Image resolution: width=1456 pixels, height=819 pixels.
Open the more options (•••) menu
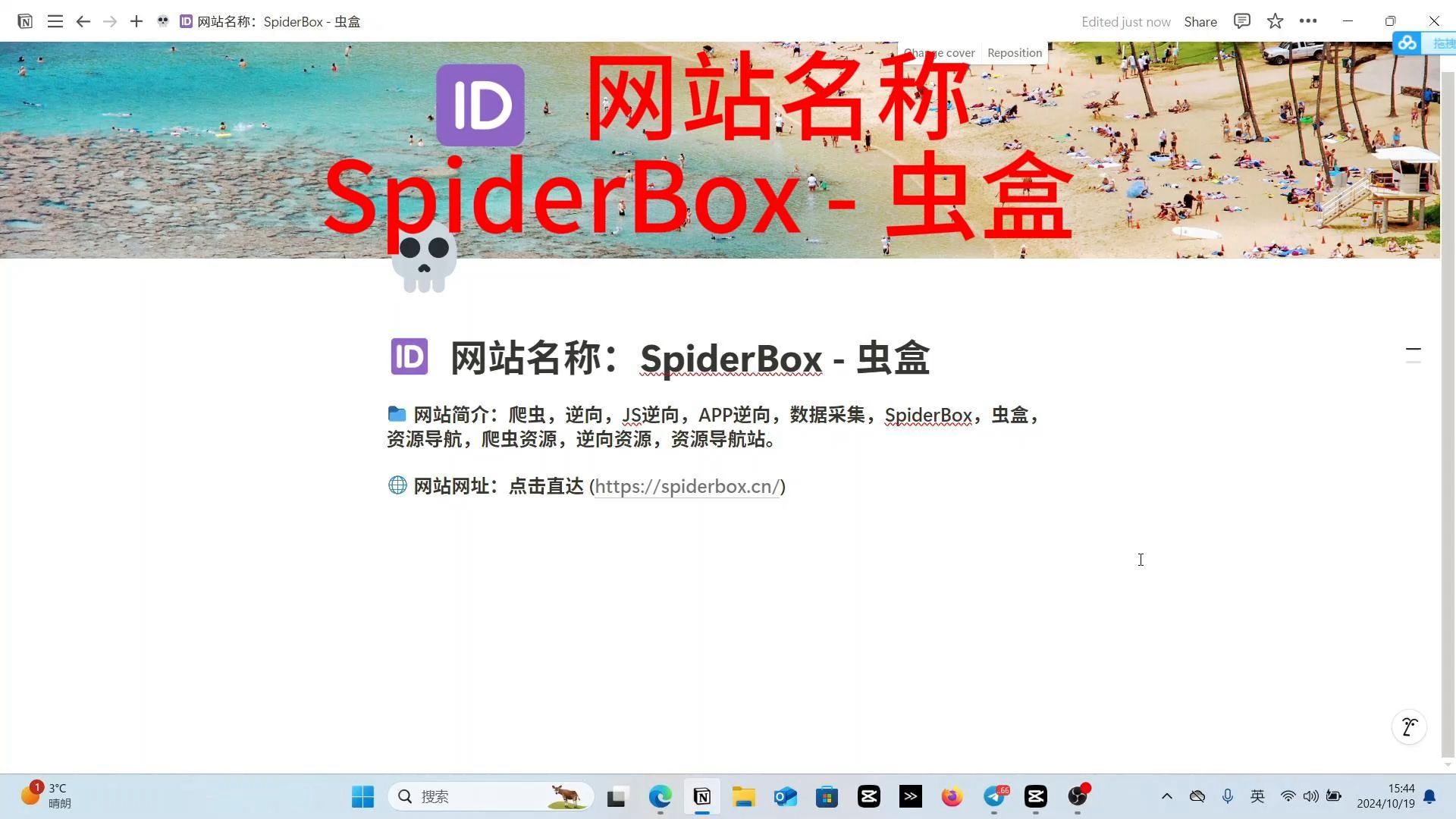click(x=1310, y=21)
